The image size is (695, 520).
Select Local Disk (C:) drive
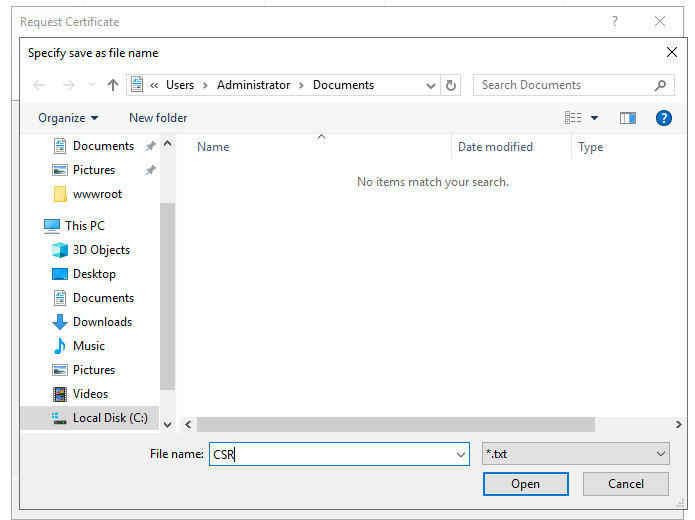109,418
